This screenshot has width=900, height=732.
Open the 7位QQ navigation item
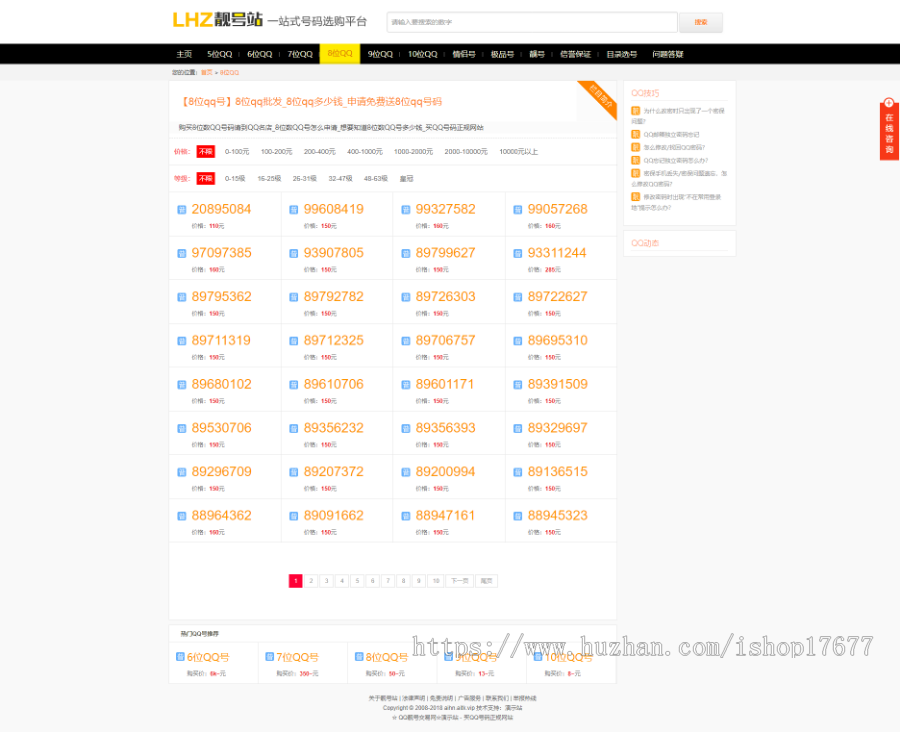pyautogui.click(x=300, y=54)
